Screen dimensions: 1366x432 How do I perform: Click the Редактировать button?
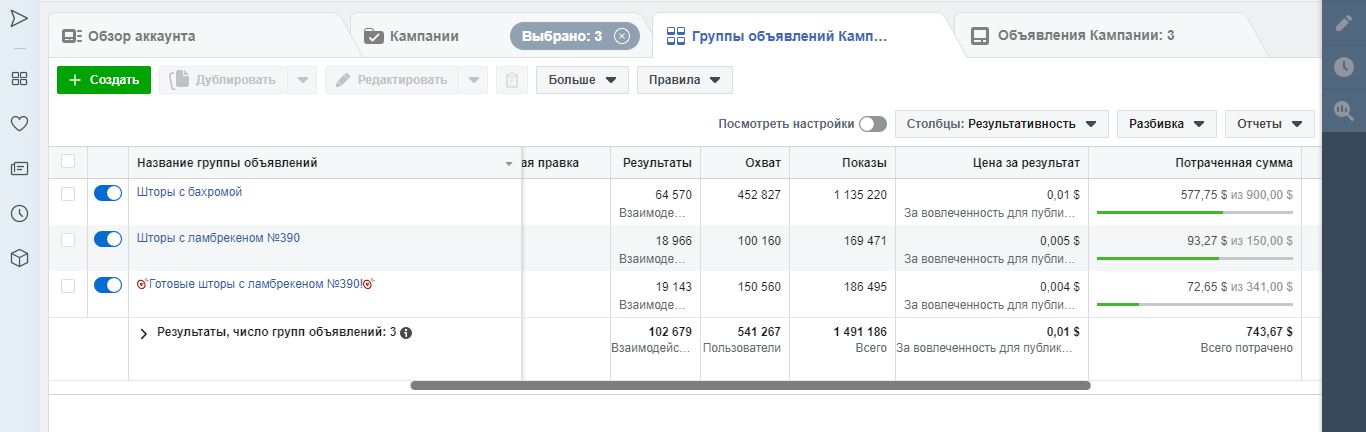pos(393,80)
